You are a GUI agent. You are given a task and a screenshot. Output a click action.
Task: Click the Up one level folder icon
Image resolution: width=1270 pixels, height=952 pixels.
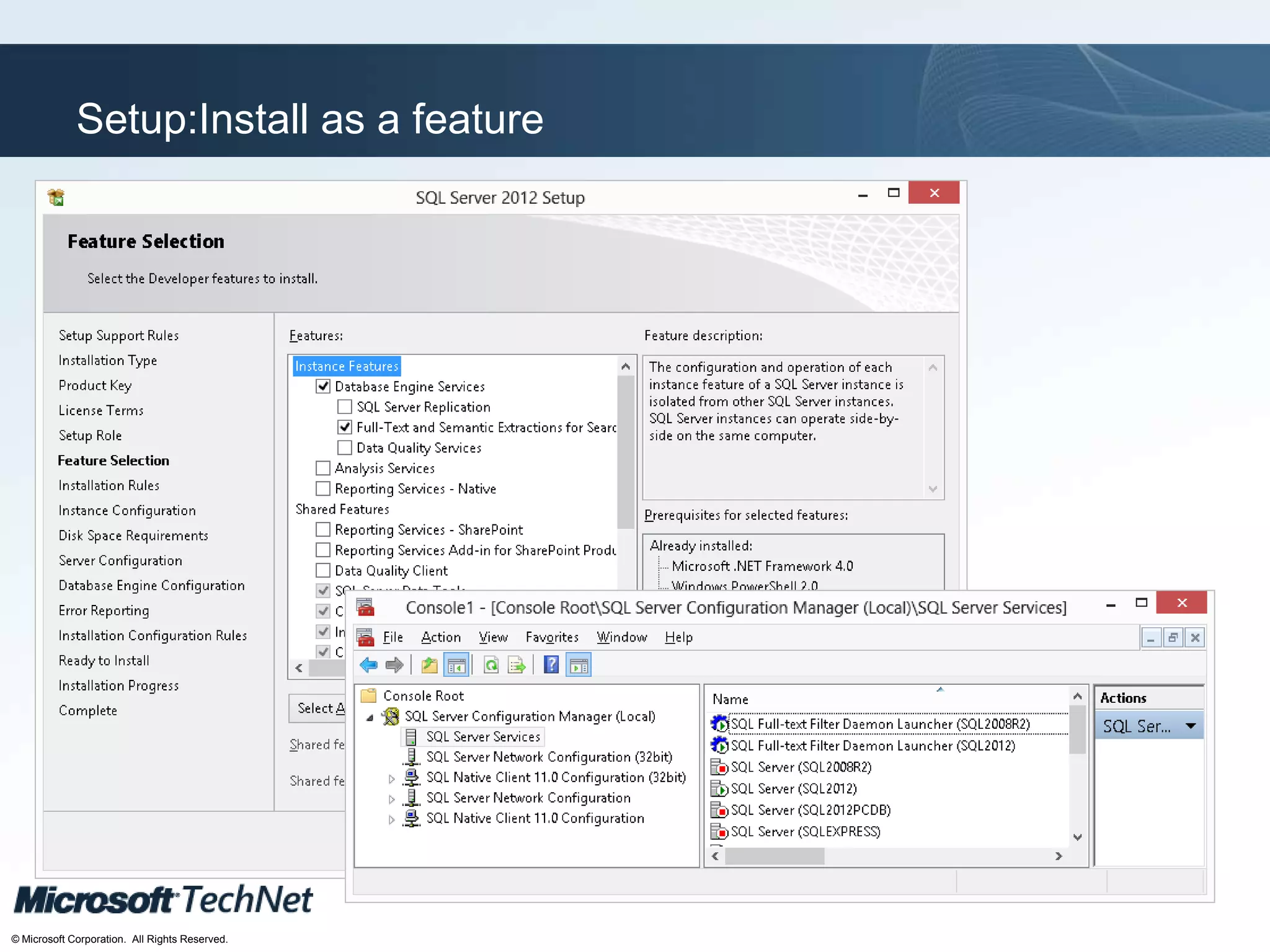(x=429, y=666)
